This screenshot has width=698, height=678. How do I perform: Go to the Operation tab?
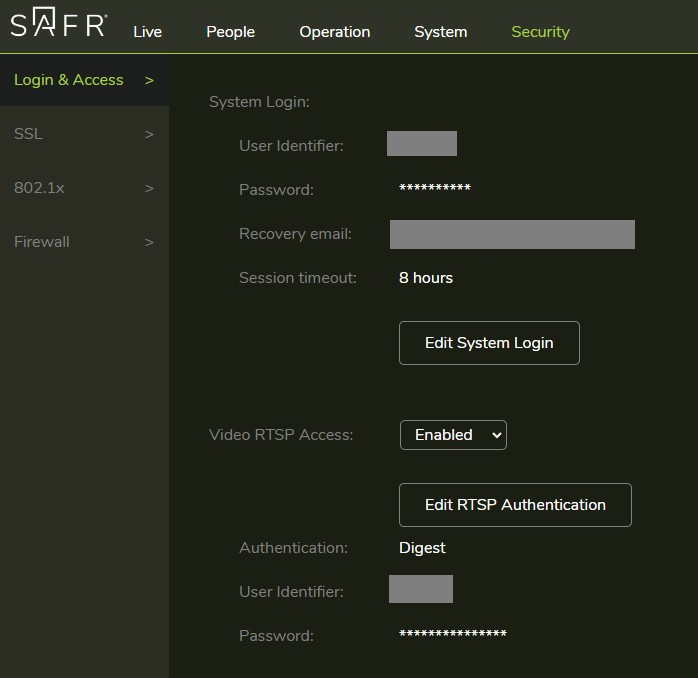[334, 32]
